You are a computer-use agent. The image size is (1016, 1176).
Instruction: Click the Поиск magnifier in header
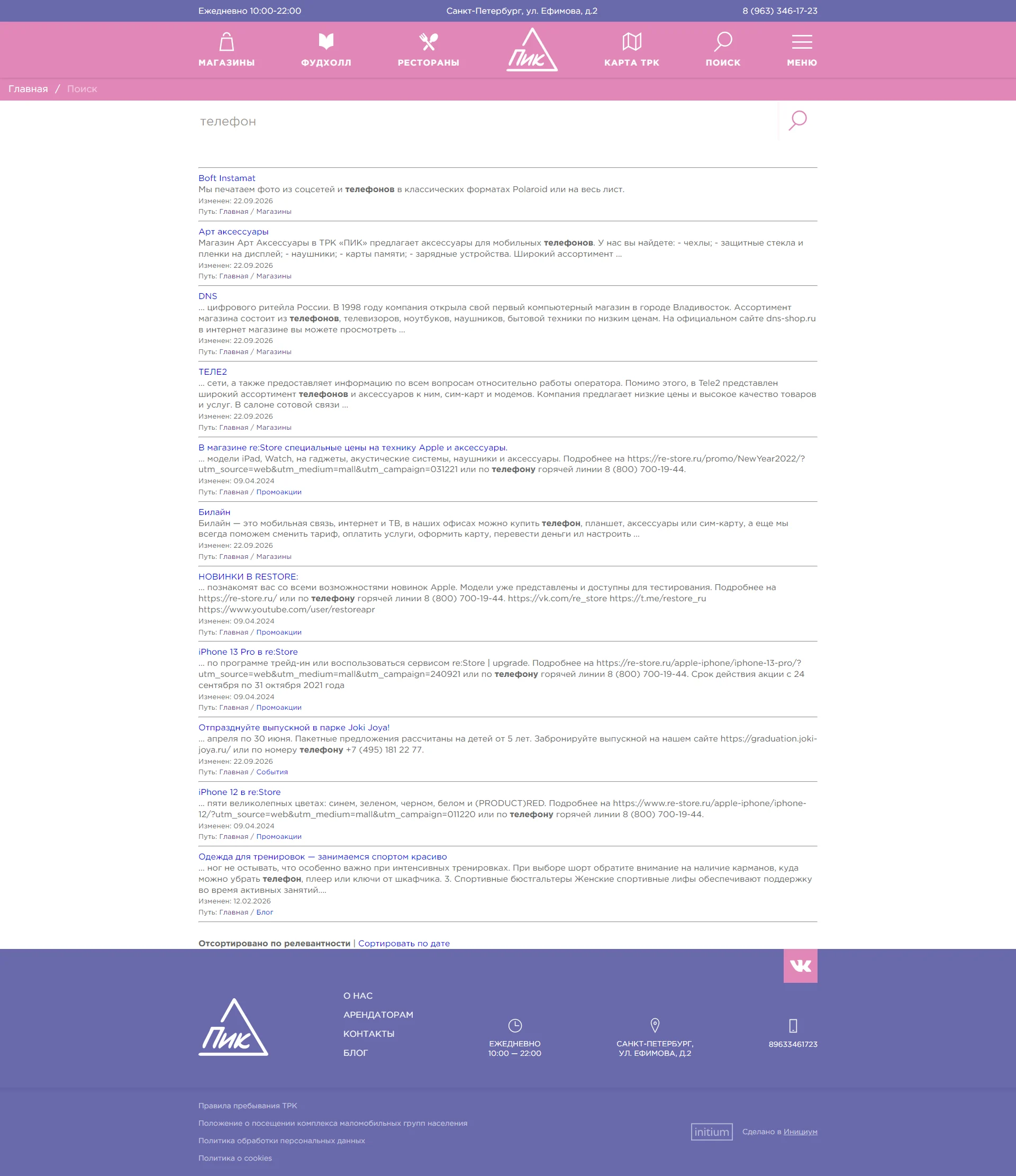(x=723, y=41)
